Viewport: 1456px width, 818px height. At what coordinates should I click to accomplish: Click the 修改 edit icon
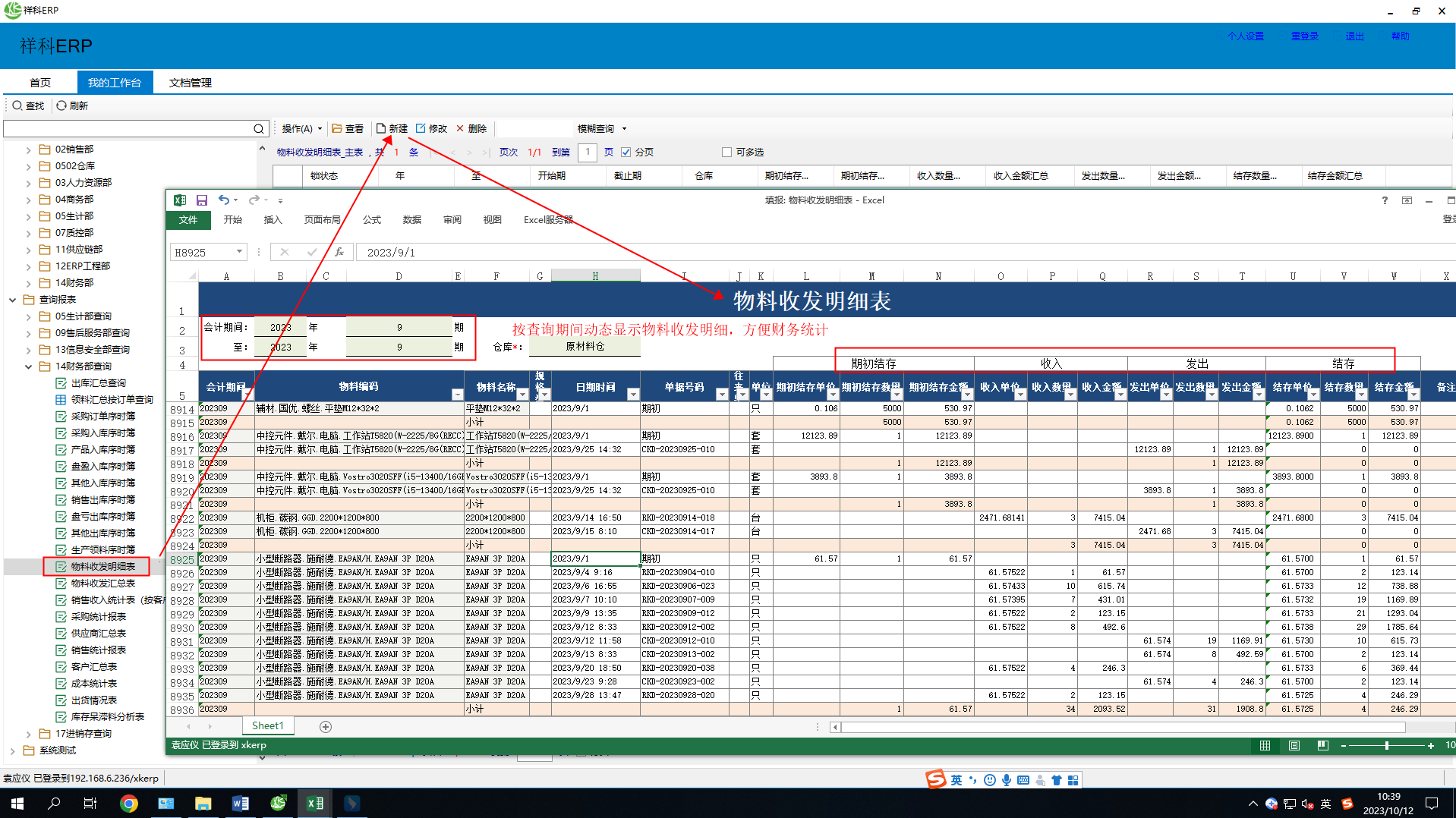421,129
